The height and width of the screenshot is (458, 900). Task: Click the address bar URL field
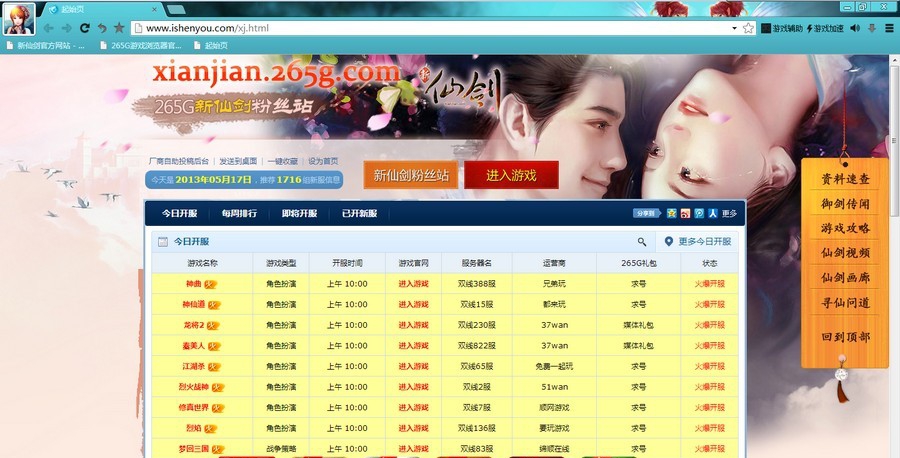(430, 28)
